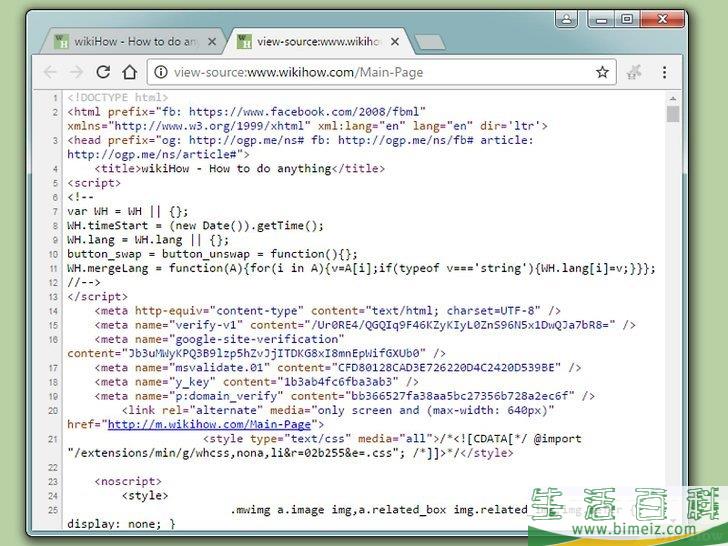
Task: Click 'var WH = WH || {};' on line 7
Action: [x=128, y=211]
